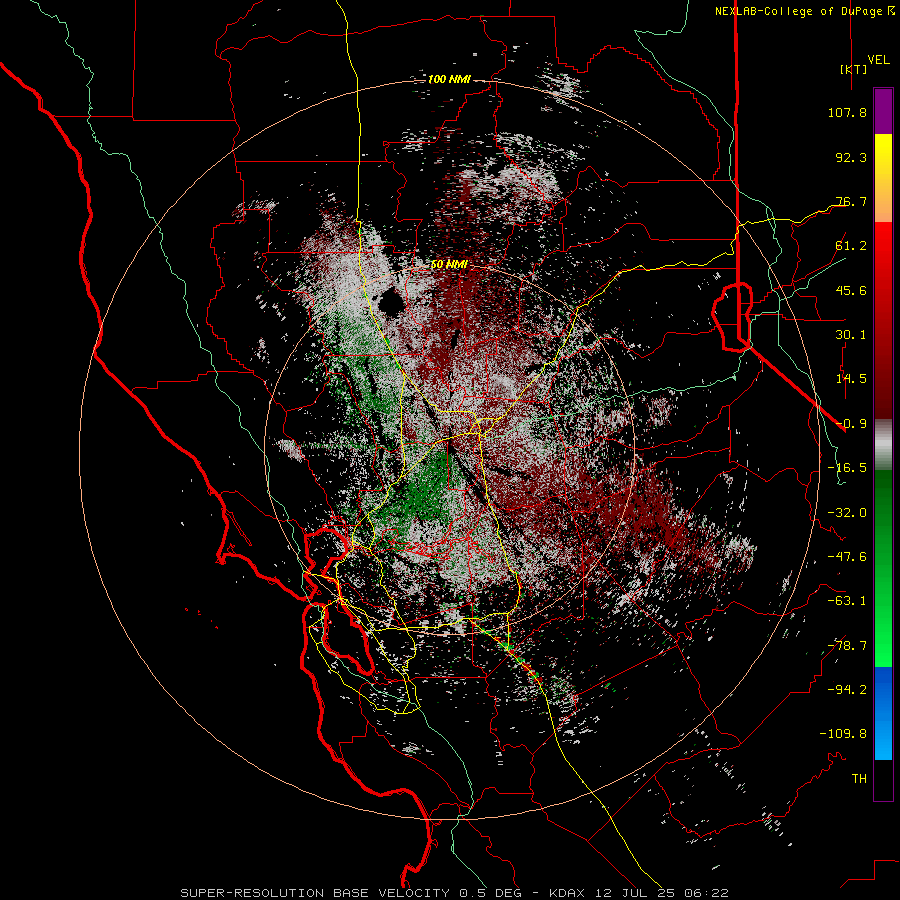Pick the purple segment of the color bar
This screenshot has height=900, width=900.
pyautogui.click(x=883, y=112)
